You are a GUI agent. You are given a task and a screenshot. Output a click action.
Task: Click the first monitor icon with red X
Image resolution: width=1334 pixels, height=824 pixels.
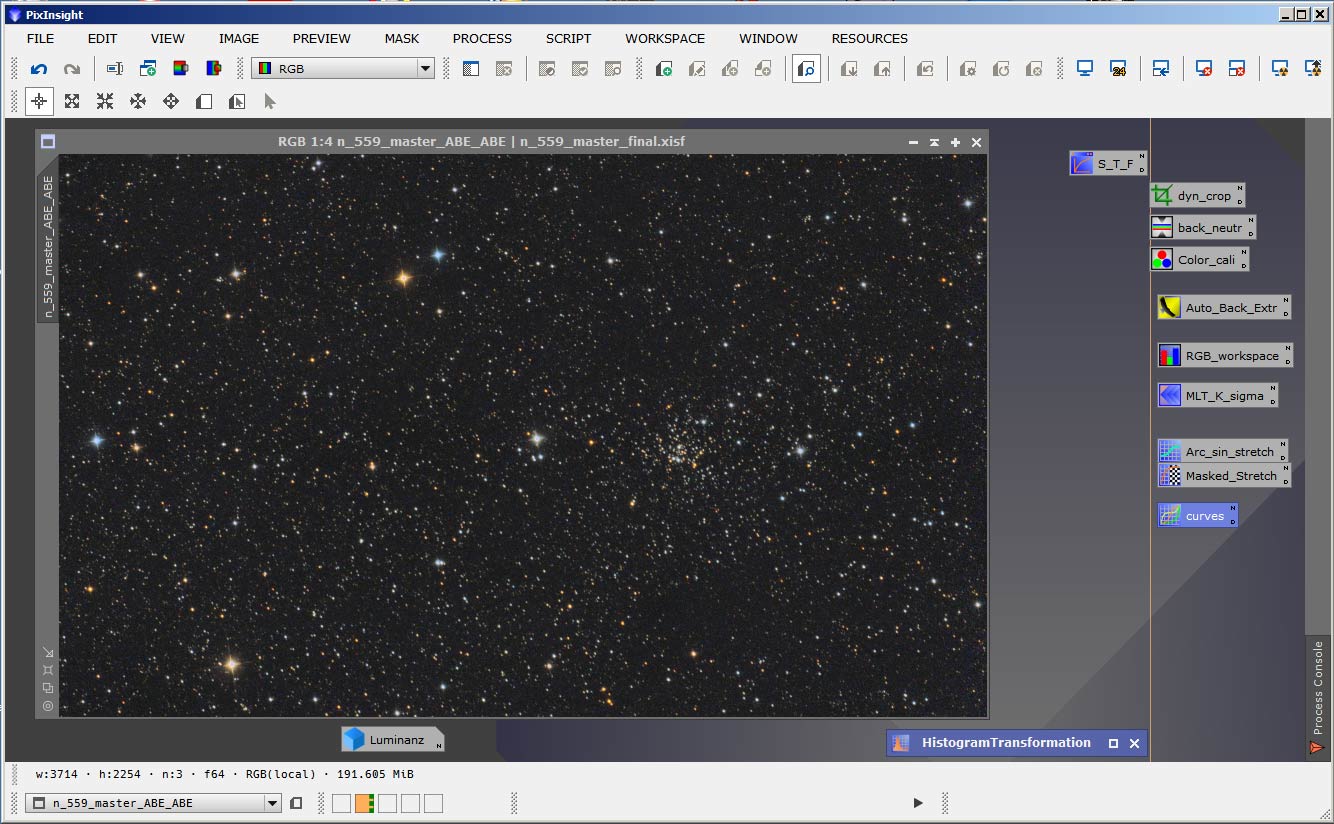point(1204,69)
